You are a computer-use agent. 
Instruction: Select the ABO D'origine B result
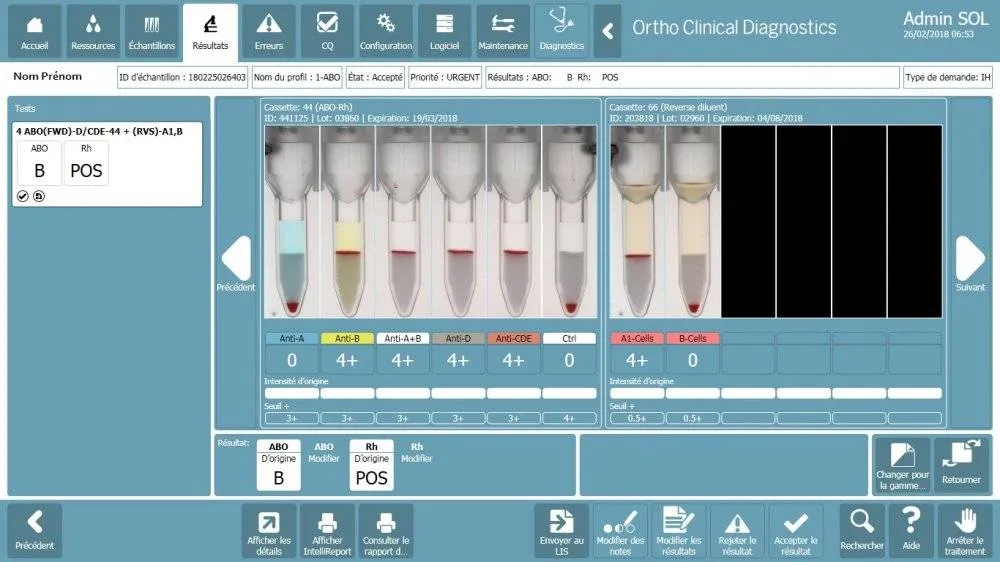[x=279, y=466]
